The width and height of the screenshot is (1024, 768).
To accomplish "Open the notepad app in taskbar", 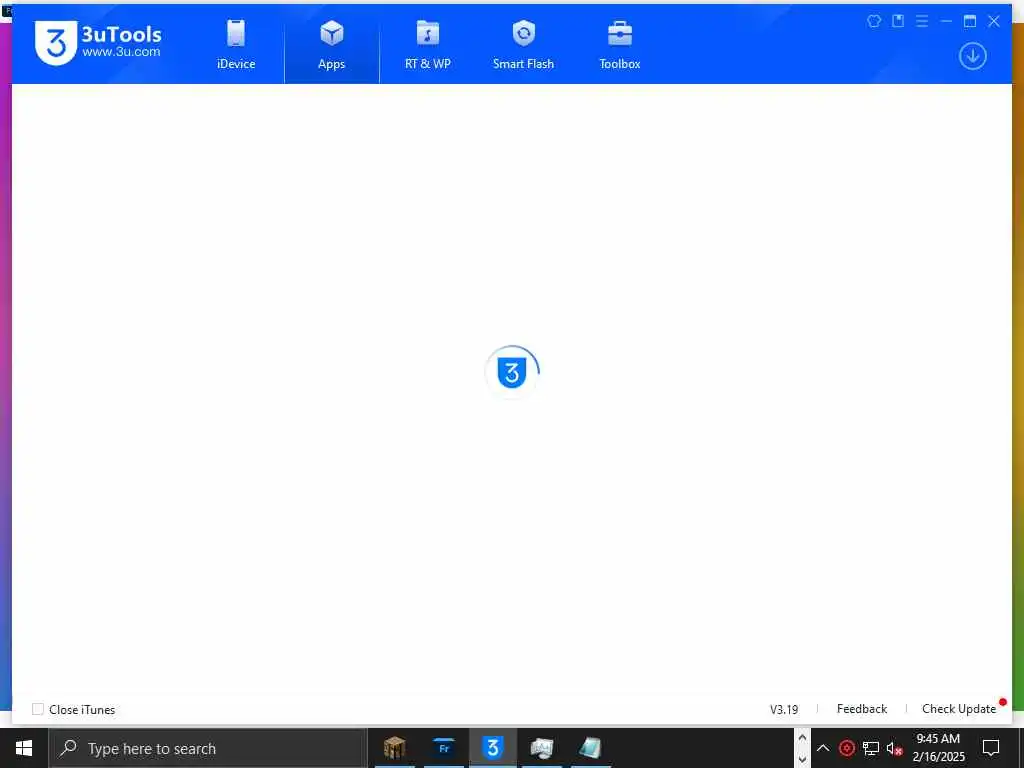I will coord(590,748).
